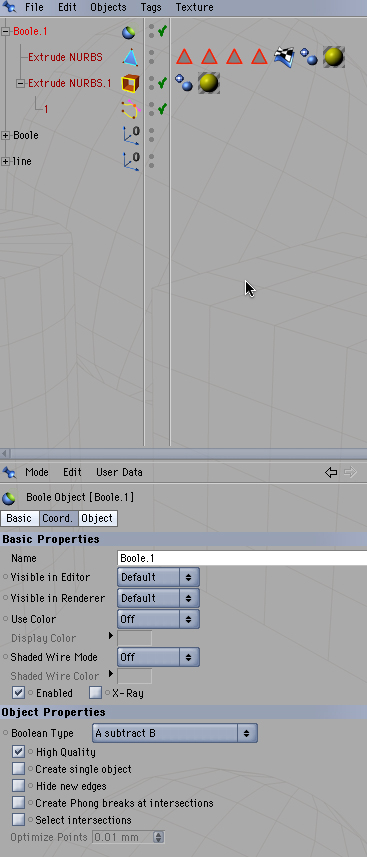Open Object Manager Edit menu
Screen dimensions: 367x857
pos(67,8)
